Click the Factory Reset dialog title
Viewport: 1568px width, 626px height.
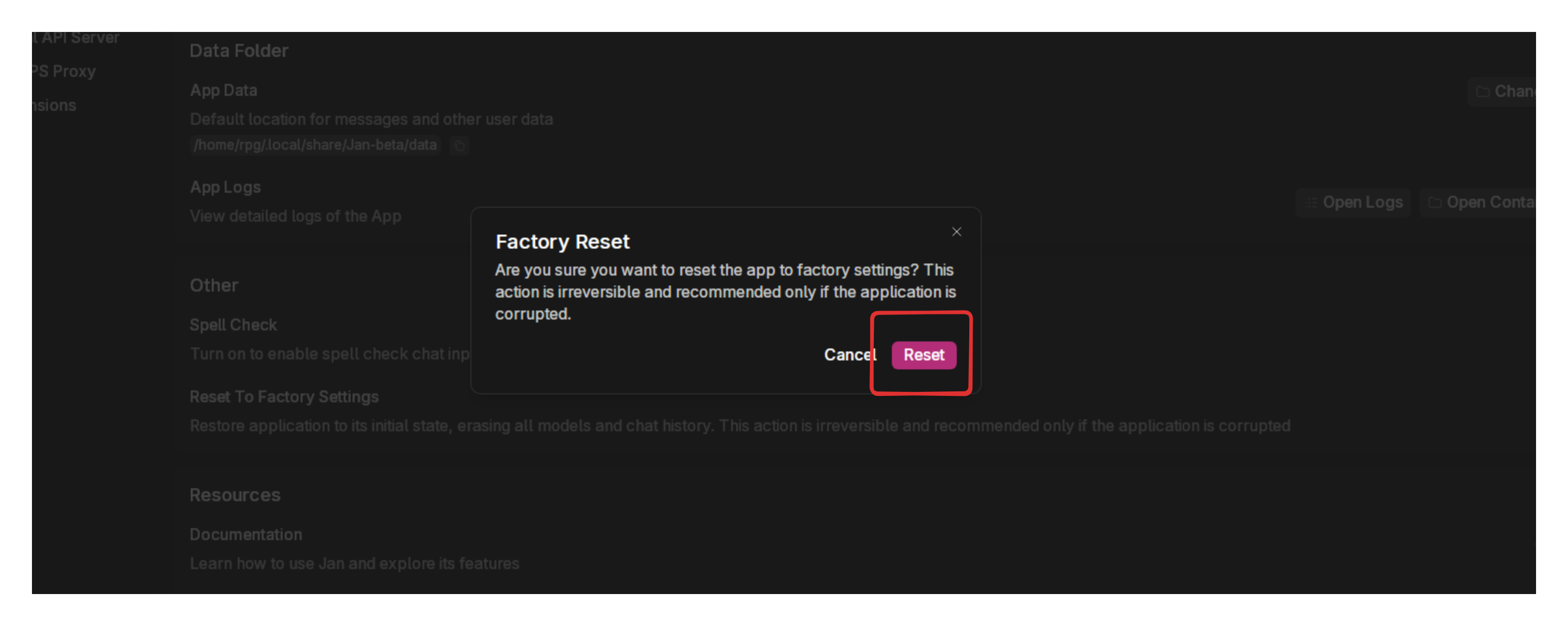point(562,242)
